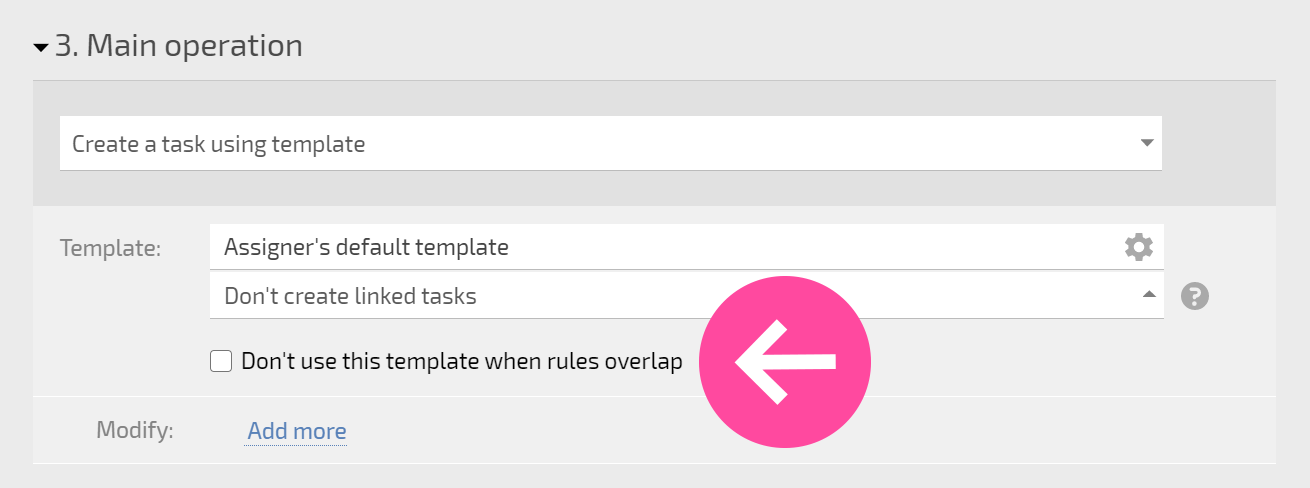The width and height of the screenshot is (1310, 488).
Task: Click the black triangle beside 3. Main operation
Action: coord(41,47)
